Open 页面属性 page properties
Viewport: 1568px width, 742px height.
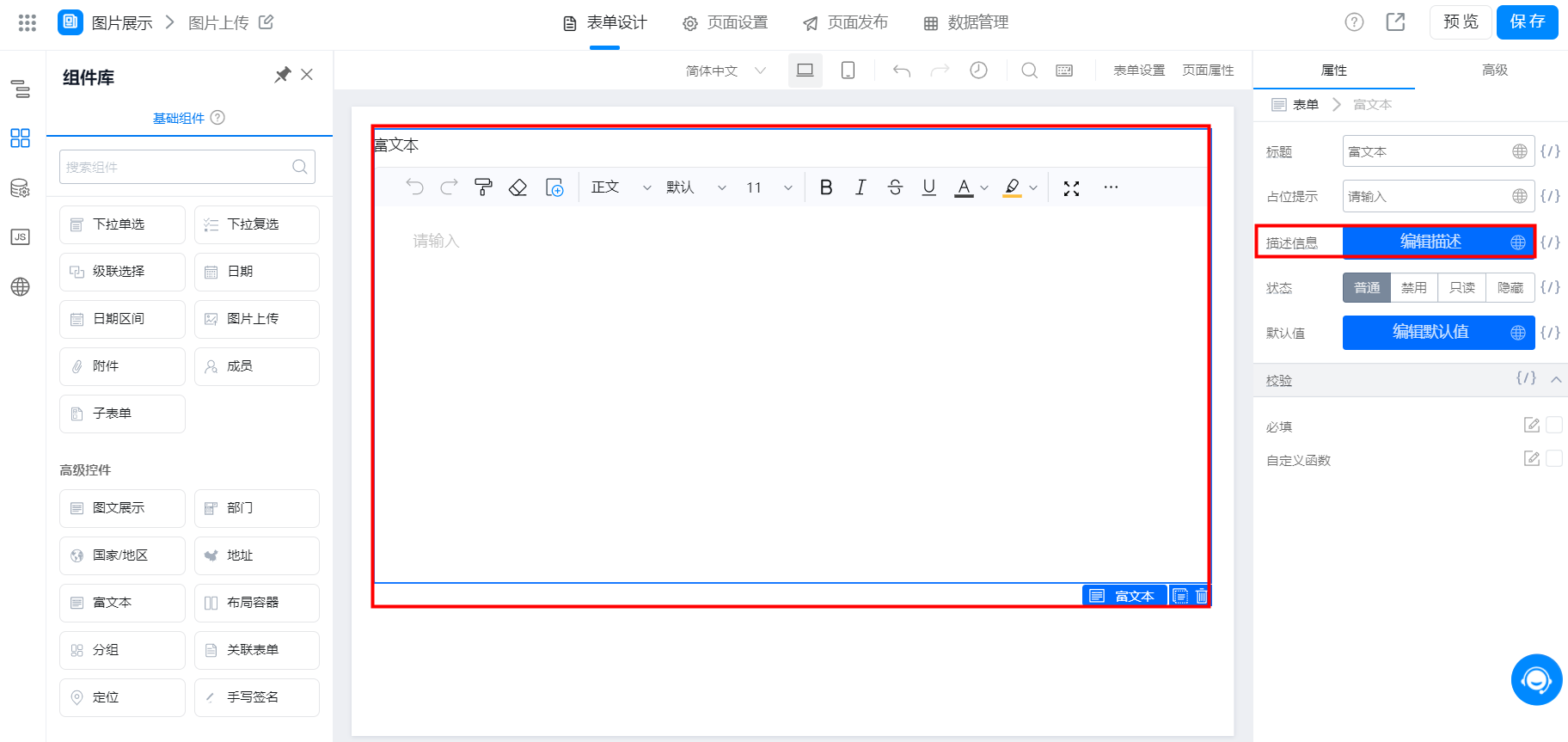pos(1208,71)
